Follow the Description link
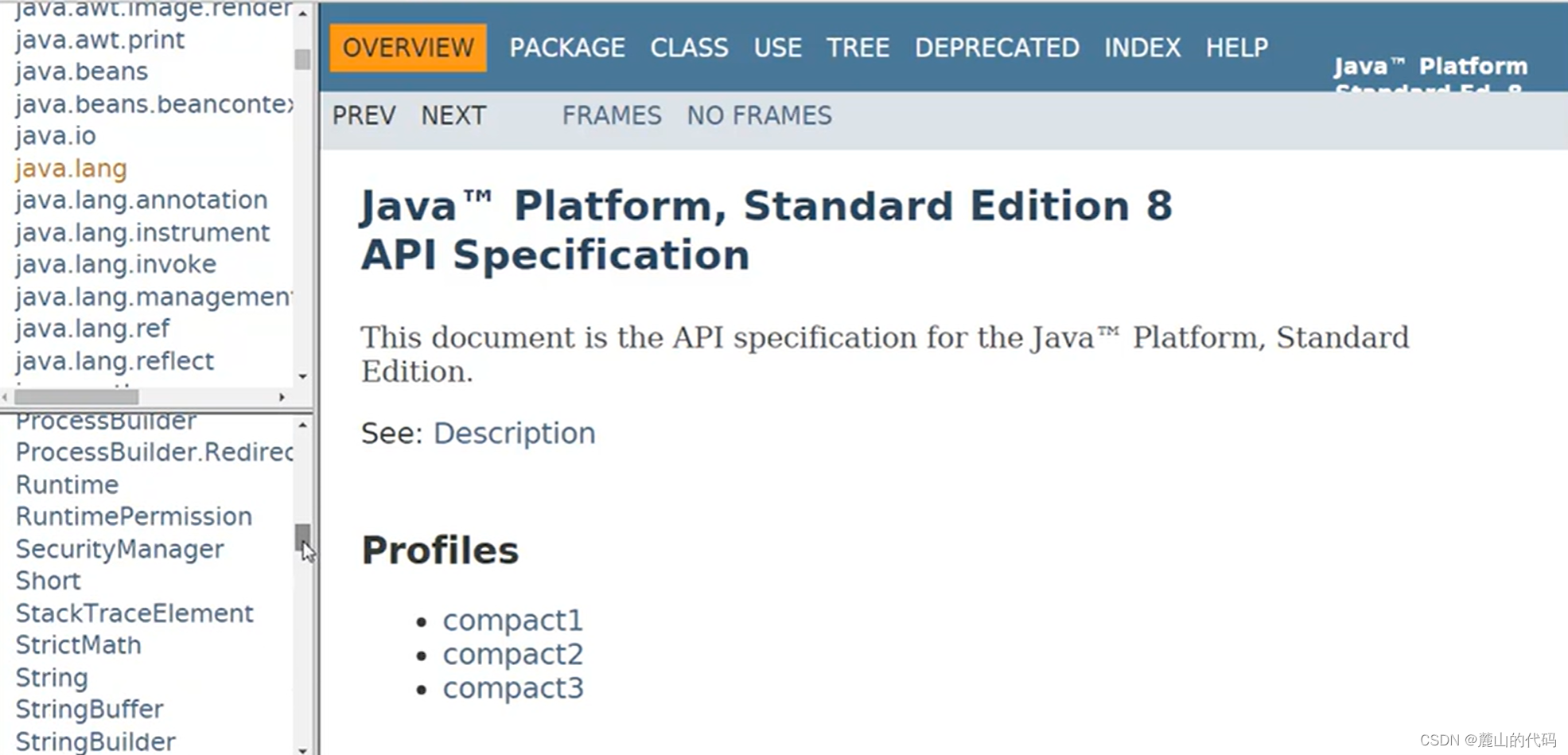 pyautogui.click(x=514, y=433)
